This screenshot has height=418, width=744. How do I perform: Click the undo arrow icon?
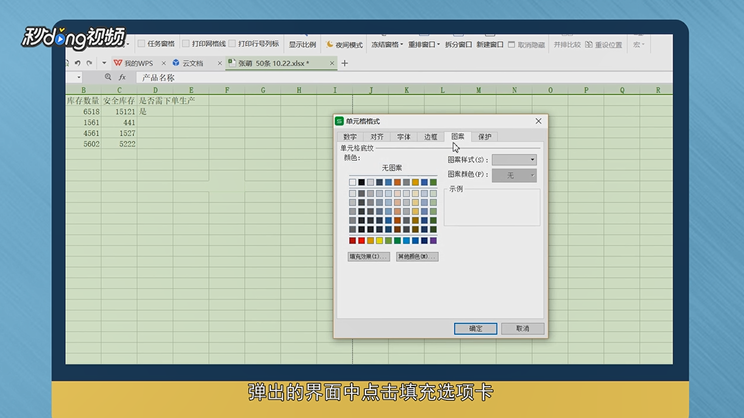(77, 63)
